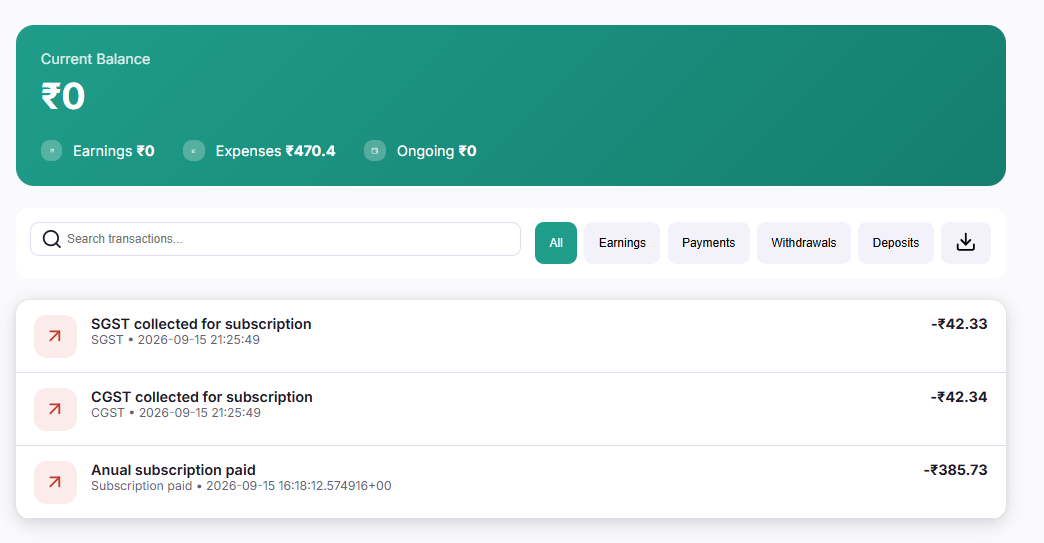The image size is (1044, 543).
Task: Show only Deposits transactions
Action: (896, 243)
